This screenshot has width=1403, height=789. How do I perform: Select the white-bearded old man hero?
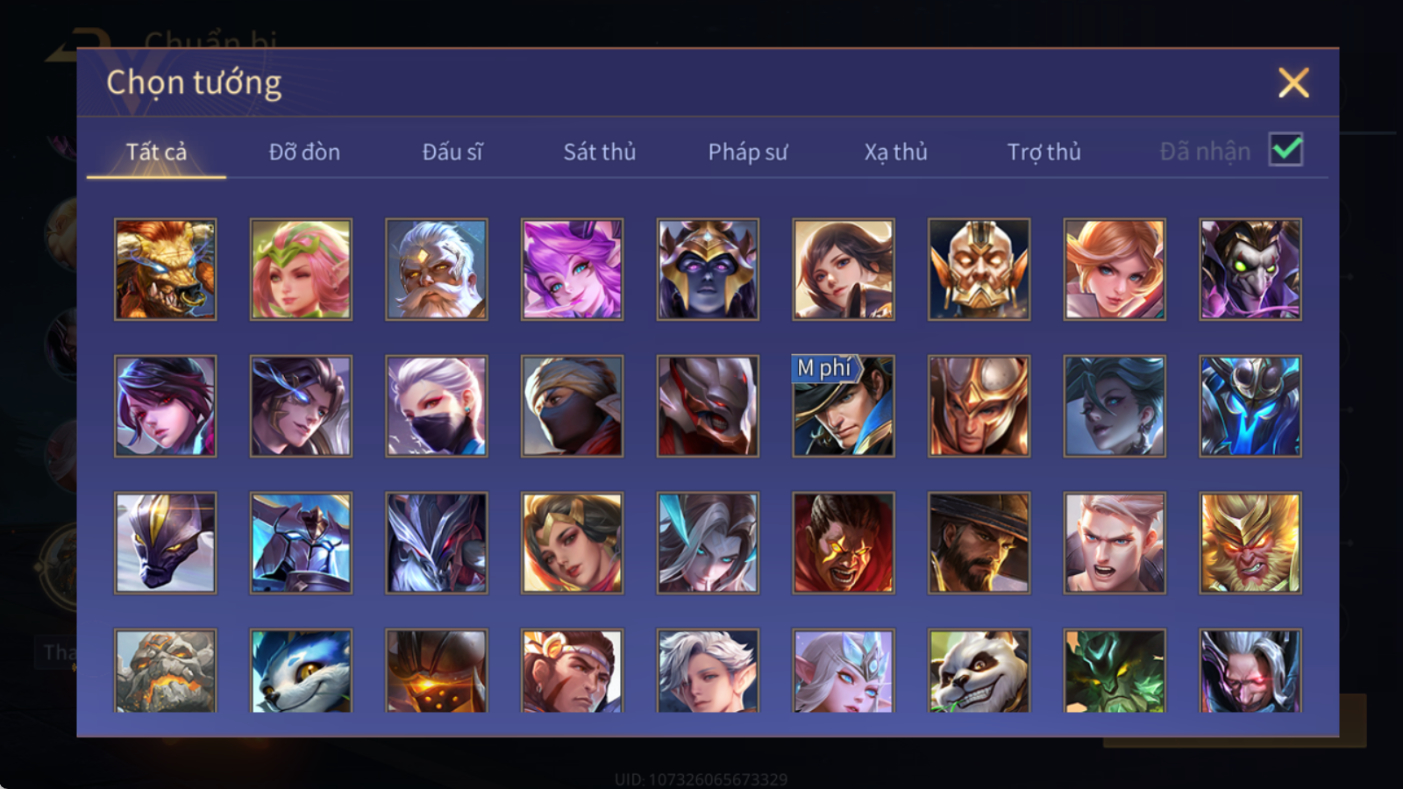(x=436, y=270)
